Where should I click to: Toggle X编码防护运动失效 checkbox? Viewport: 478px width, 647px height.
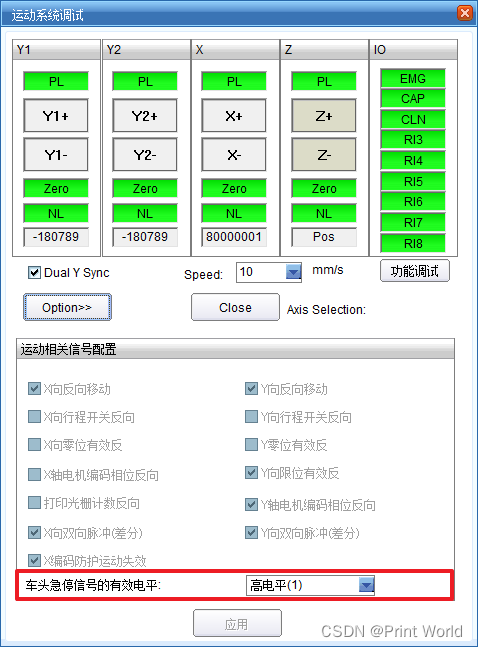[x=34, y=560]
